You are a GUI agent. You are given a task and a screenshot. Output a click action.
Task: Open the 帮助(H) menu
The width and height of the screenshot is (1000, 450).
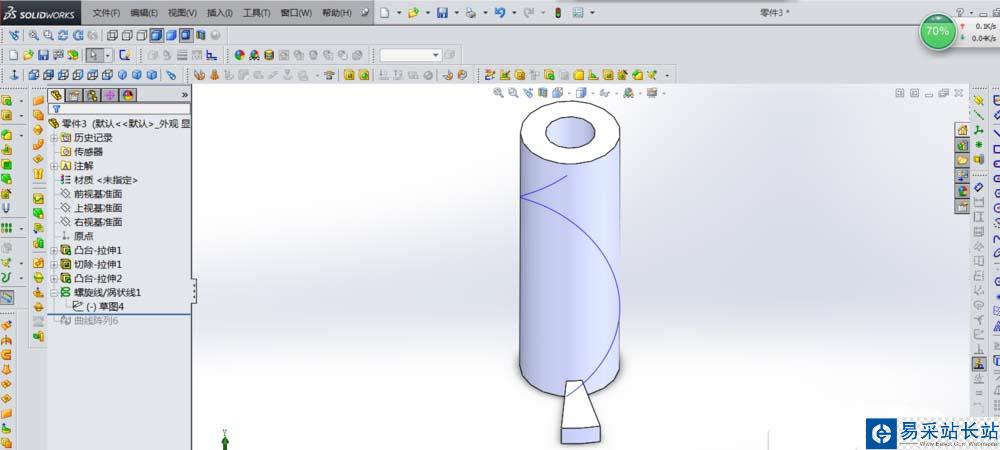click(337, 13)
